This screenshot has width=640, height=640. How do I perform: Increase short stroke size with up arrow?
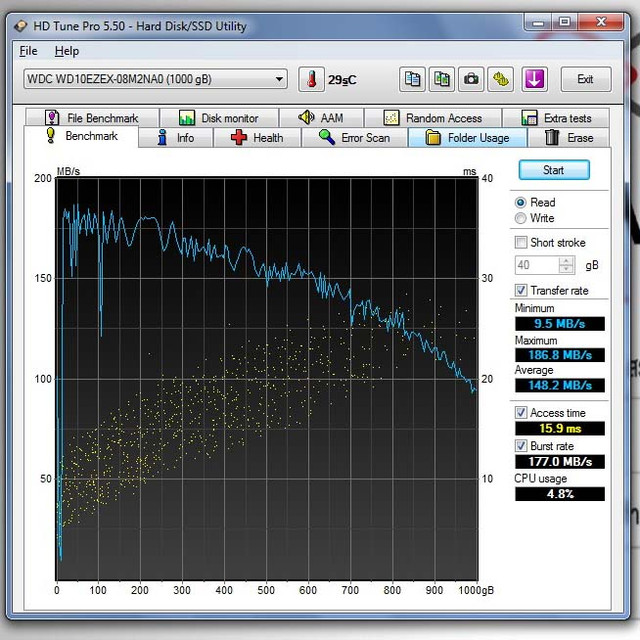(566, 261)
